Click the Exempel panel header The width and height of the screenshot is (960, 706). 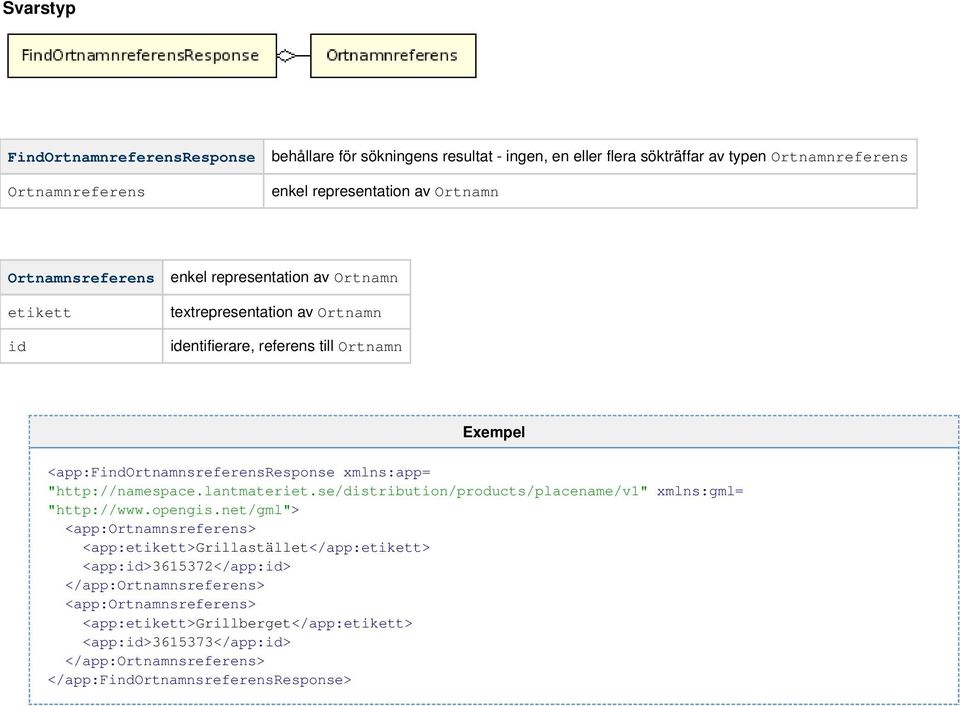tap(493, 432)
